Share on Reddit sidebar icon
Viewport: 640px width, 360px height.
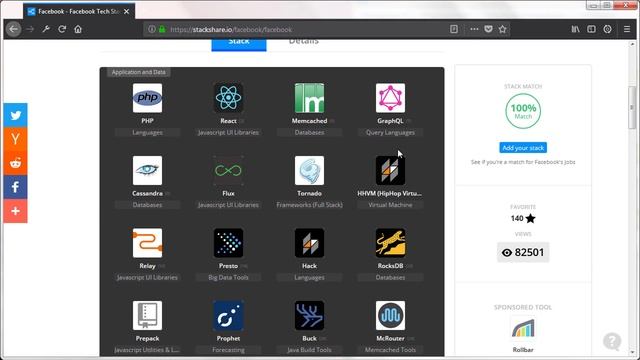[16, 163]
